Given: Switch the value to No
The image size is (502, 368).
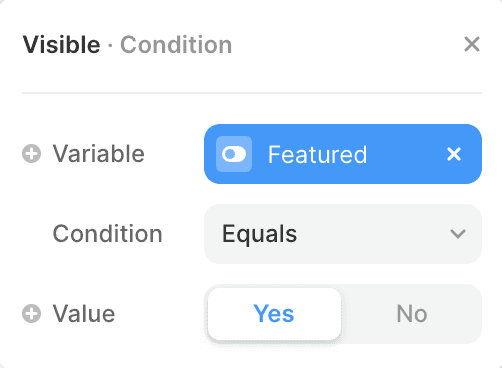Looking at the screenshot, I should coord(412,314).
